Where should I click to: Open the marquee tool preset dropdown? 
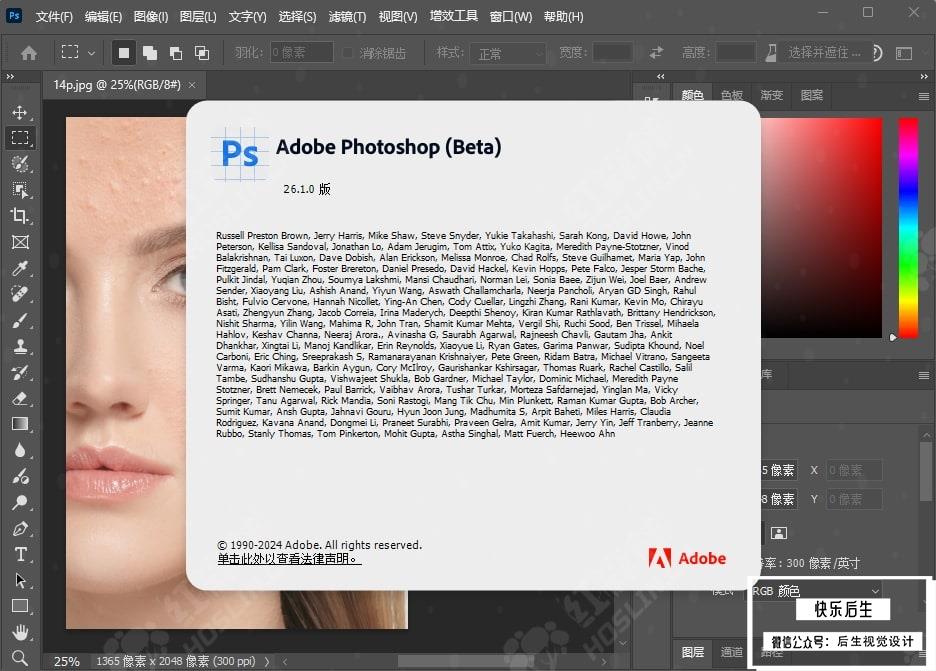[91, 53]
